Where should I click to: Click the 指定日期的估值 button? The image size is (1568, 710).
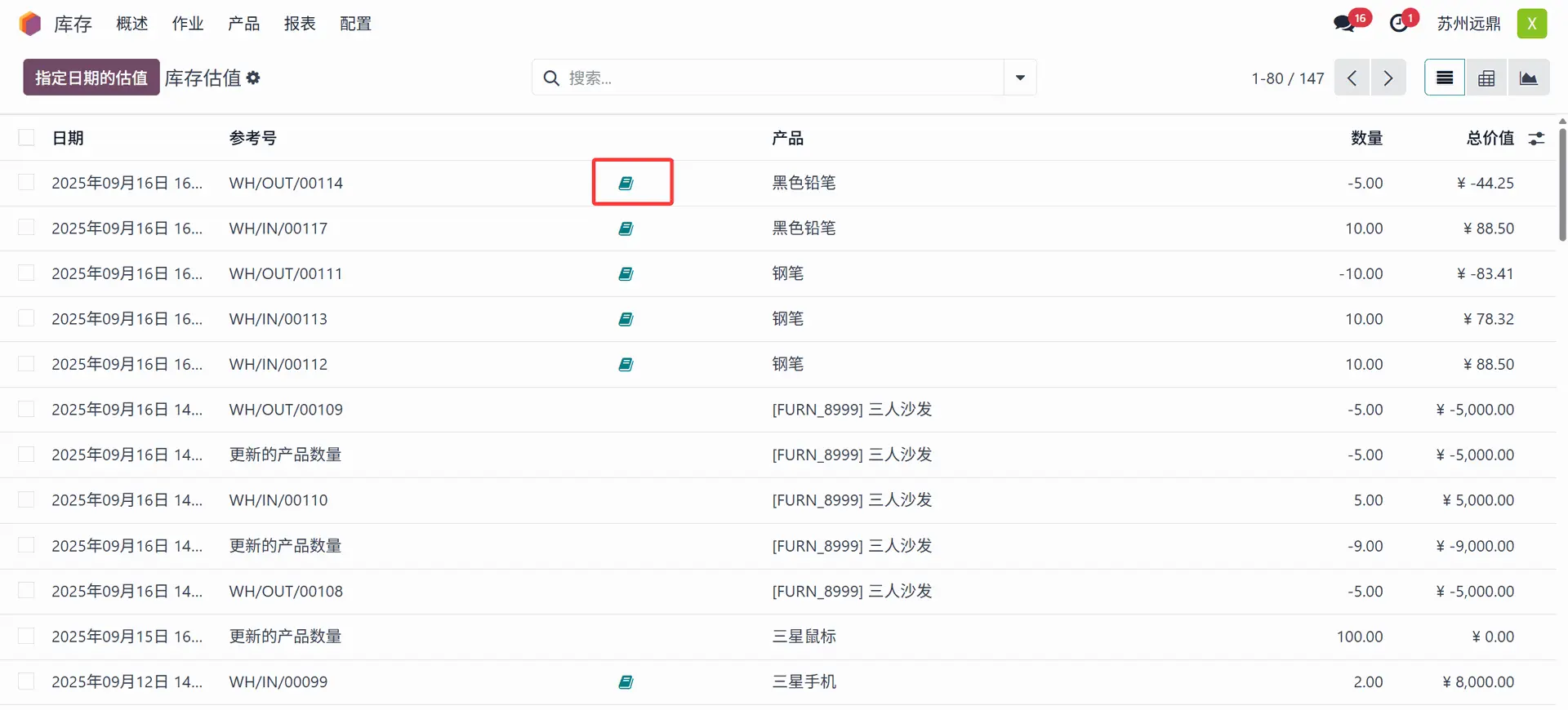[91, 78]
